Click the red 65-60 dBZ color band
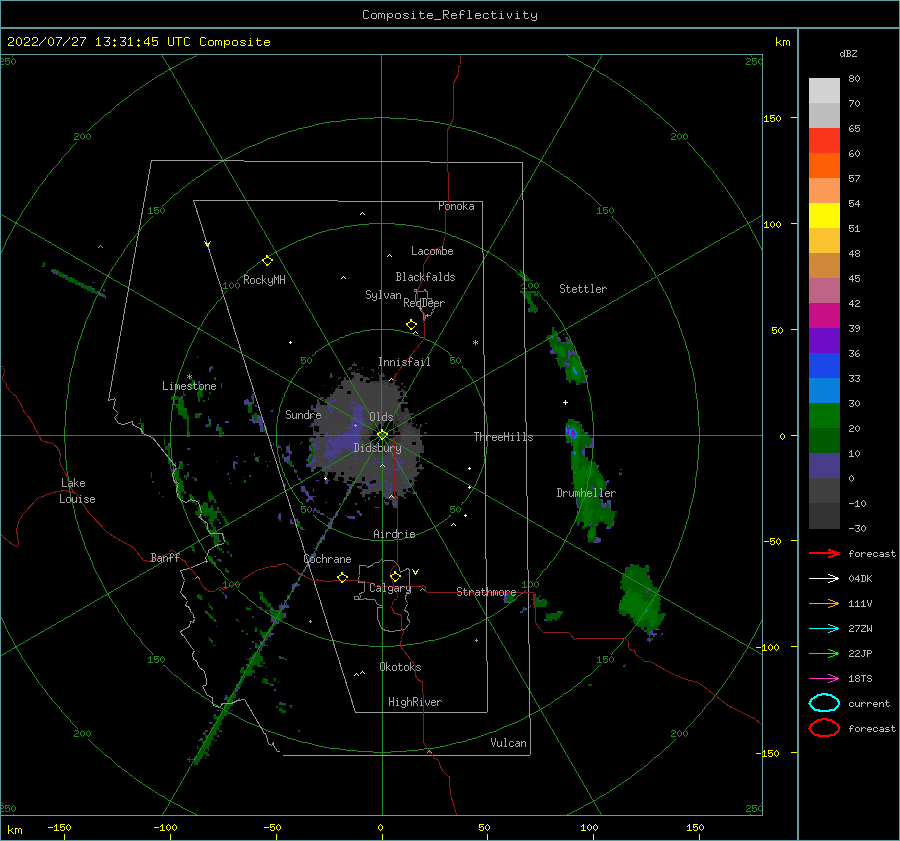The width and height of the screenshot is (900, 841). point(824,141)
